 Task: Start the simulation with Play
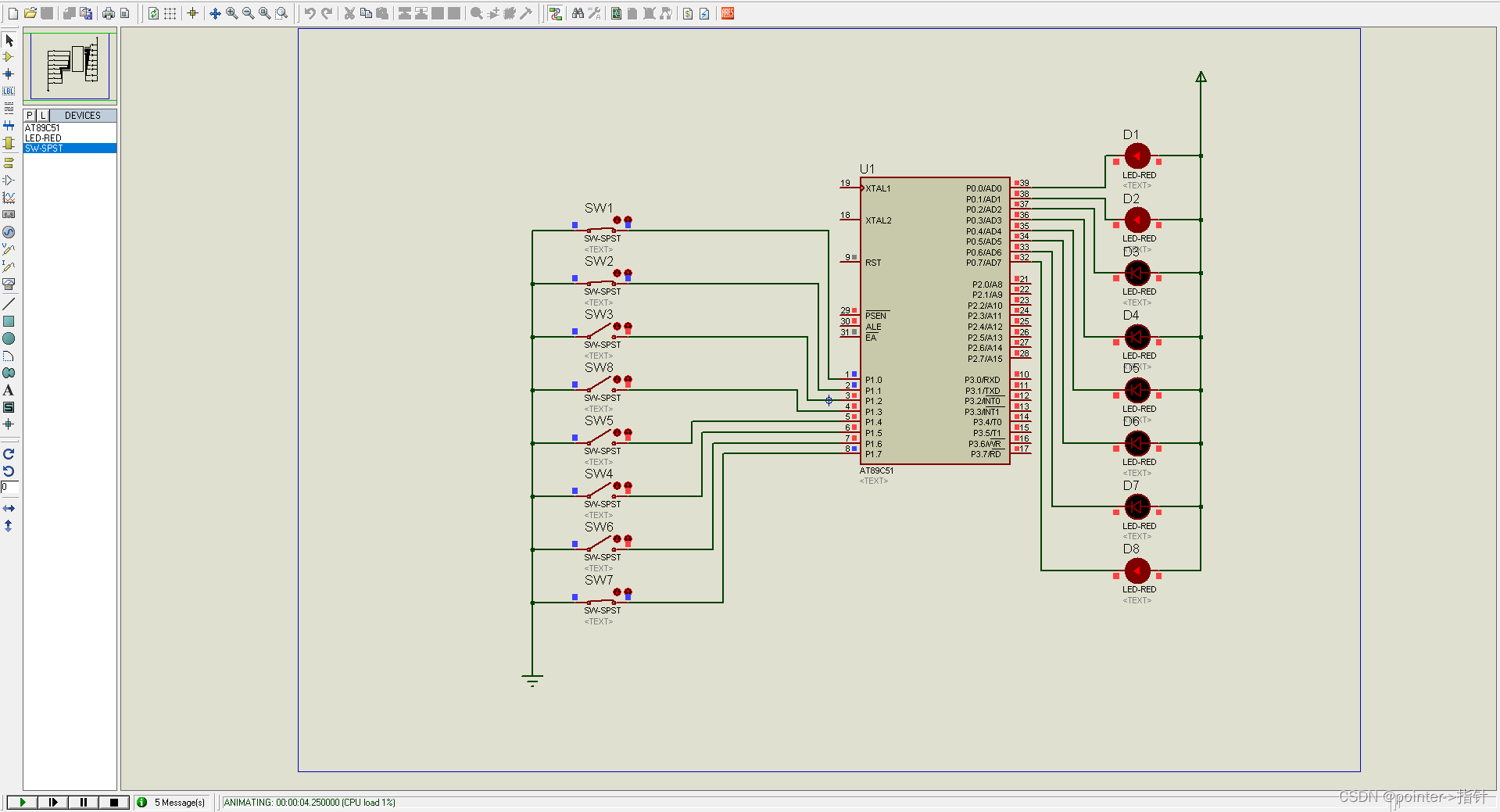22,803
